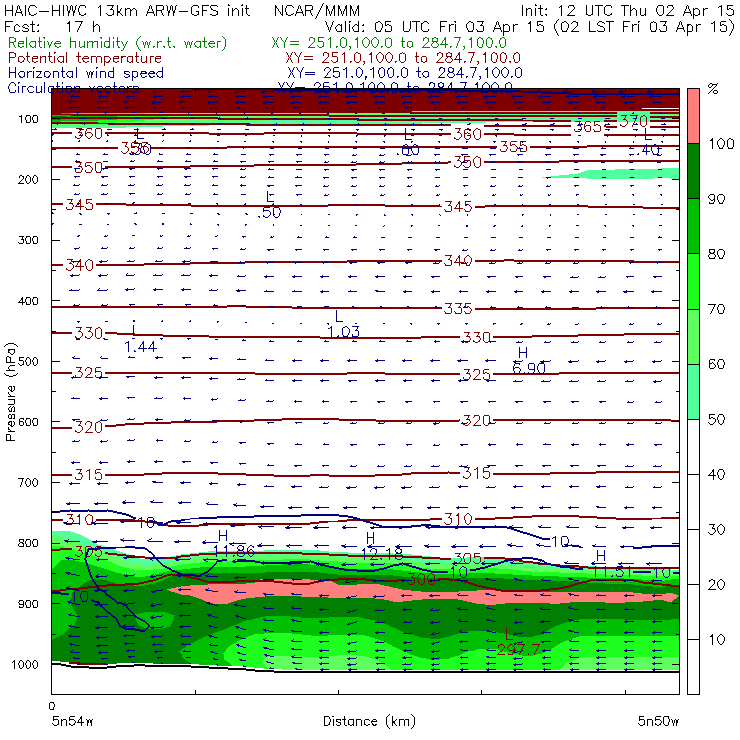Click the '10' colorbar label
This screenshot has width=740, height=740.
point(716,640)
